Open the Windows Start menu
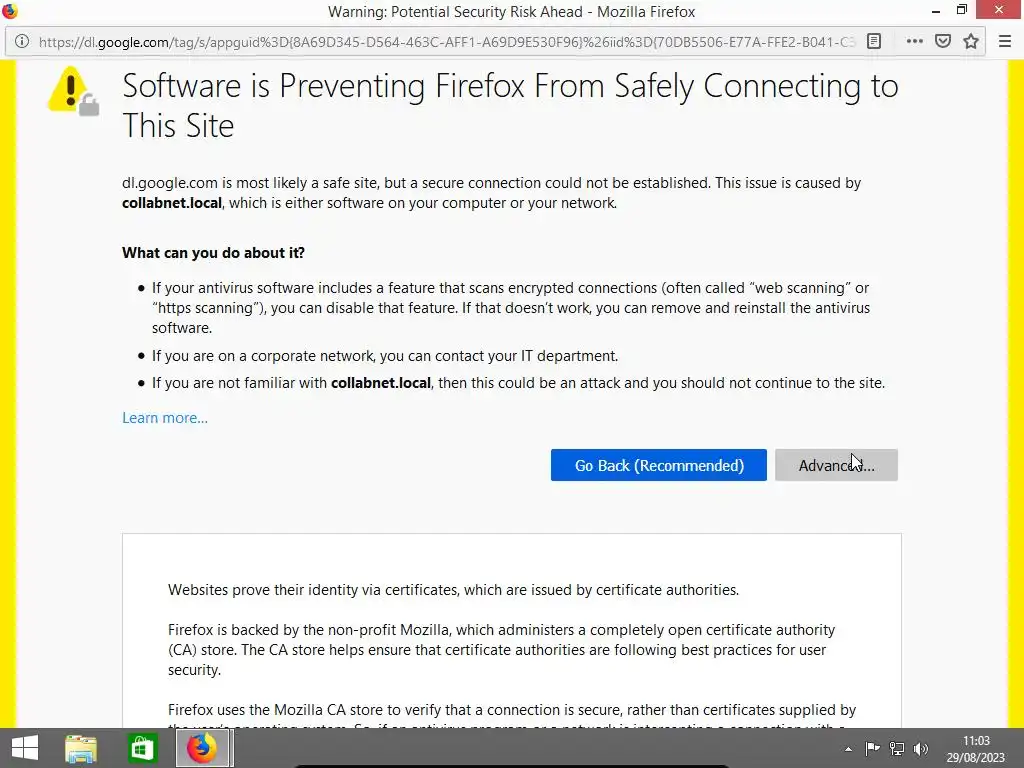This screenshot has width=1024, height=768. [24, 748]
